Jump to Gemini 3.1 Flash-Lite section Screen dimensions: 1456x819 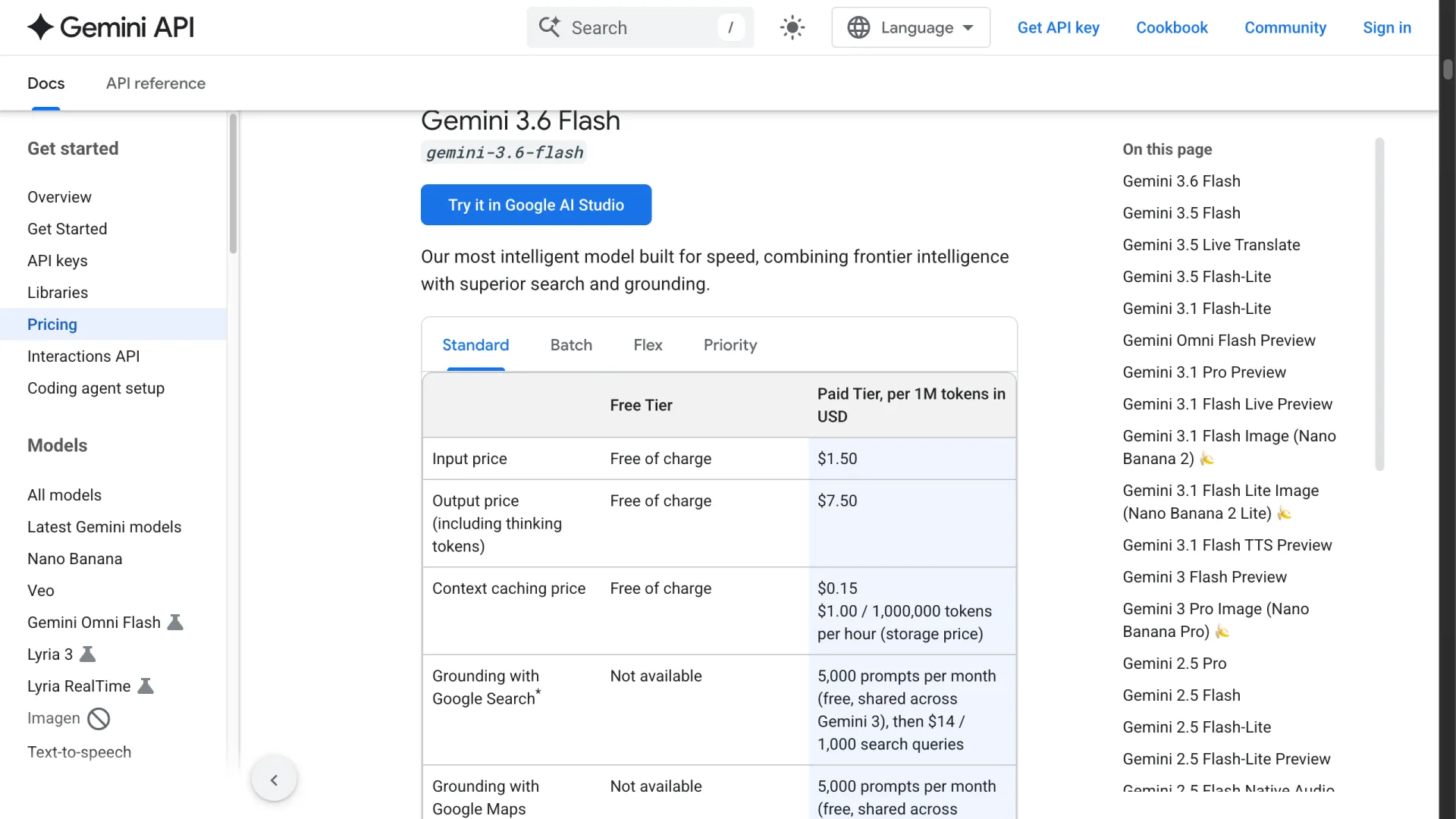[x=1197, y=309]
